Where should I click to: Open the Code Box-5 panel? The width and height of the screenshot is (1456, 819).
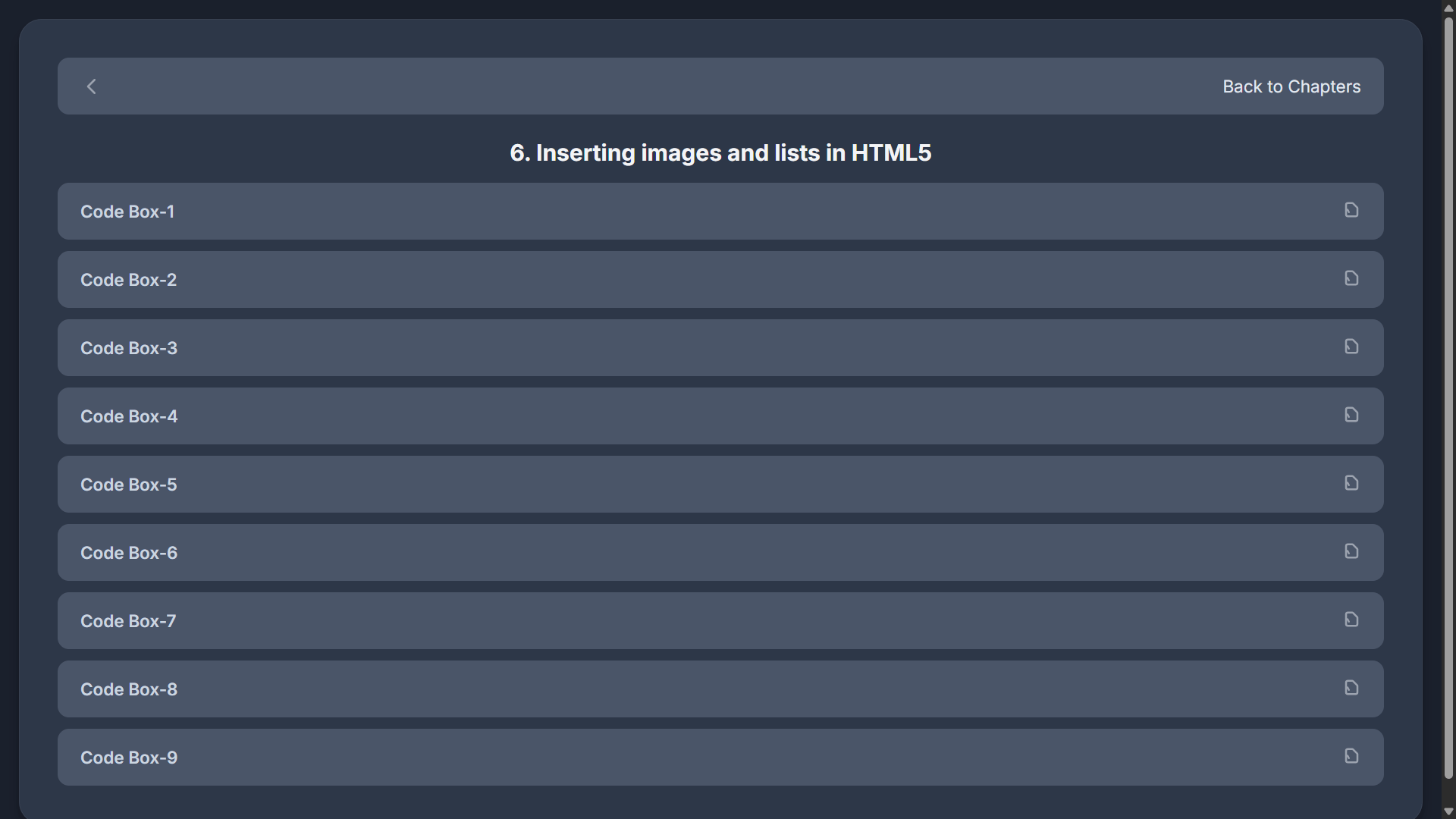tap(682, 485)
